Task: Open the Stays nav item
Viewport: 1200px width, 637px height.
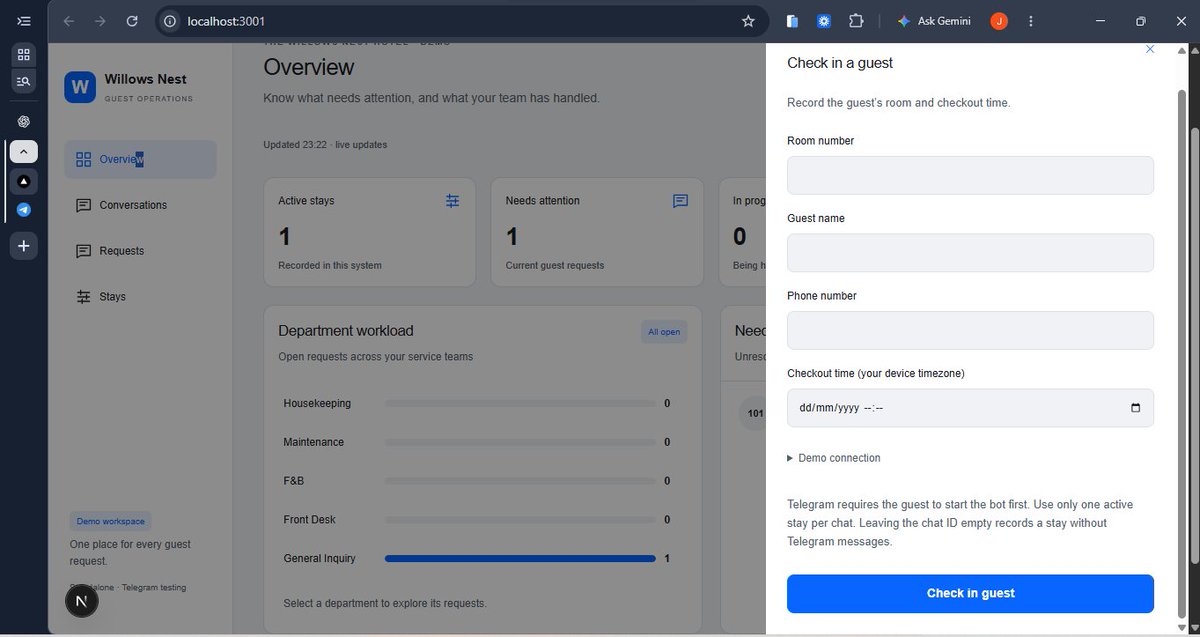Action: pyautogui.click(x=140, y=297)
